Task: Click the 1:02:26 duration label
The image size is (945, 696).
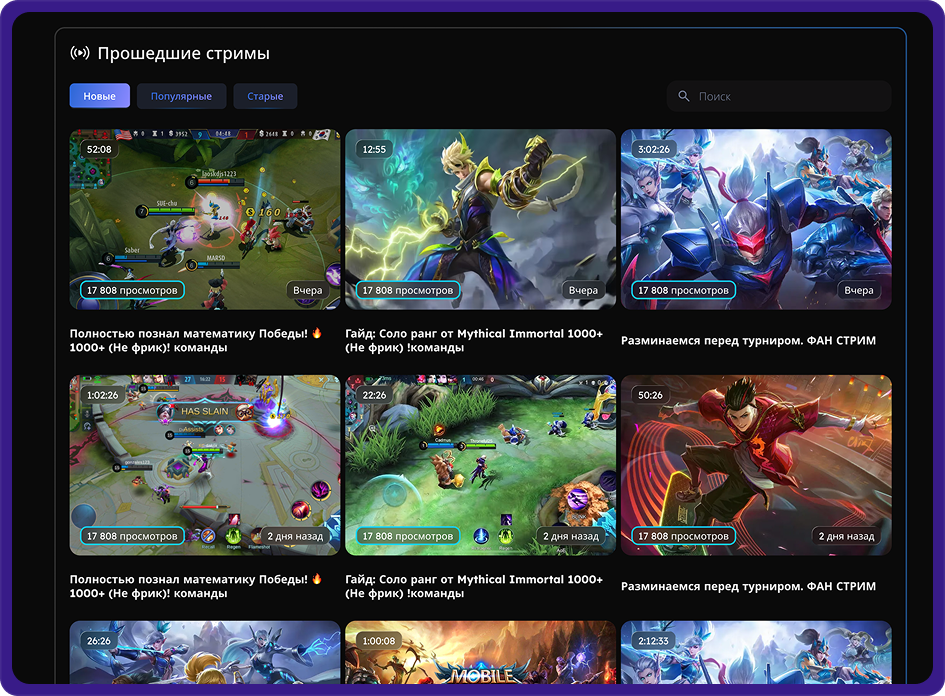Action: coord(102,395)
